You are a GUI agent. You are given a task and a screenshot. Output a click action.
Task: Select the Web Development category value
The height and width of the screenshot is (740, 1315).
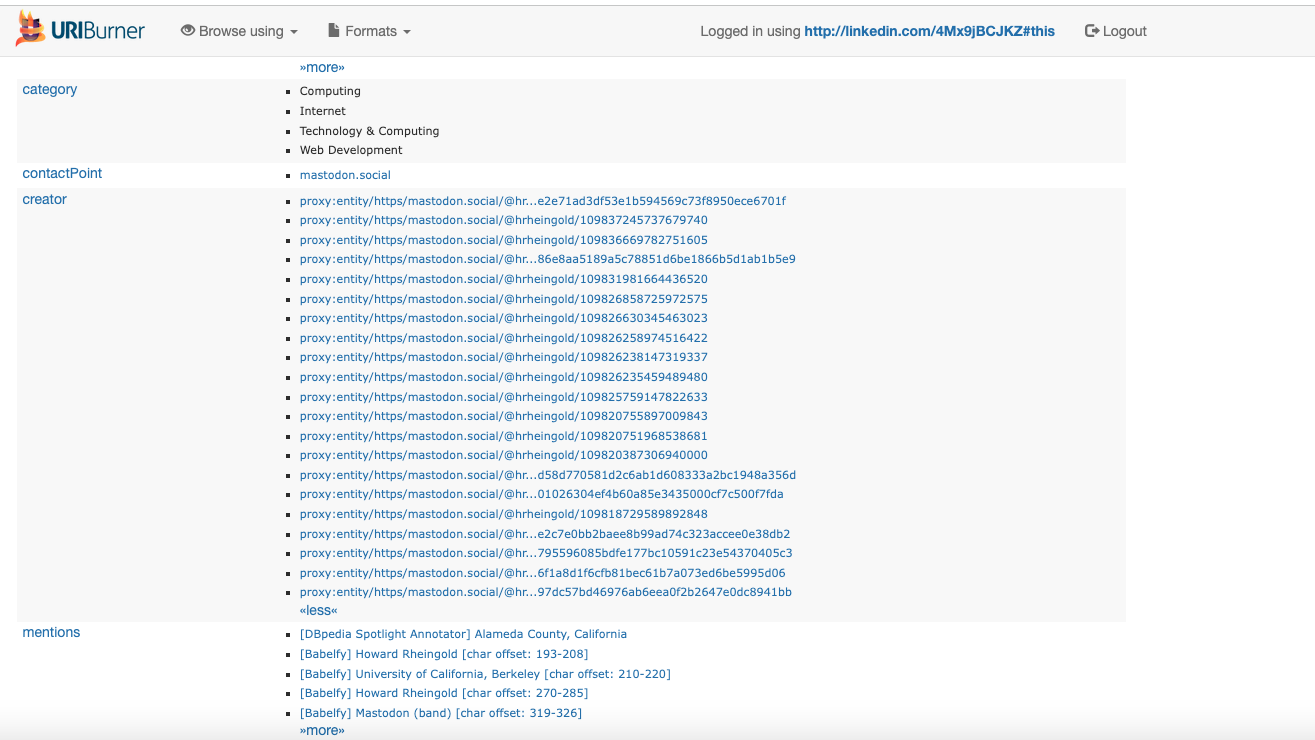click(351, 150)
